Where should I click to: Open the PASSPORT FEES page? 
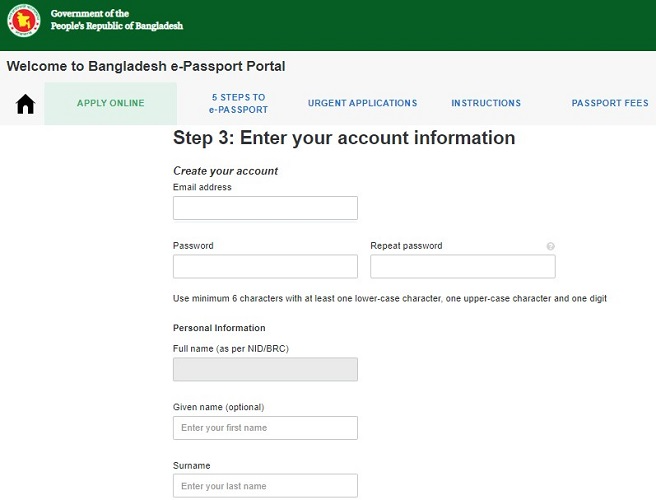[x=610, y=103]
